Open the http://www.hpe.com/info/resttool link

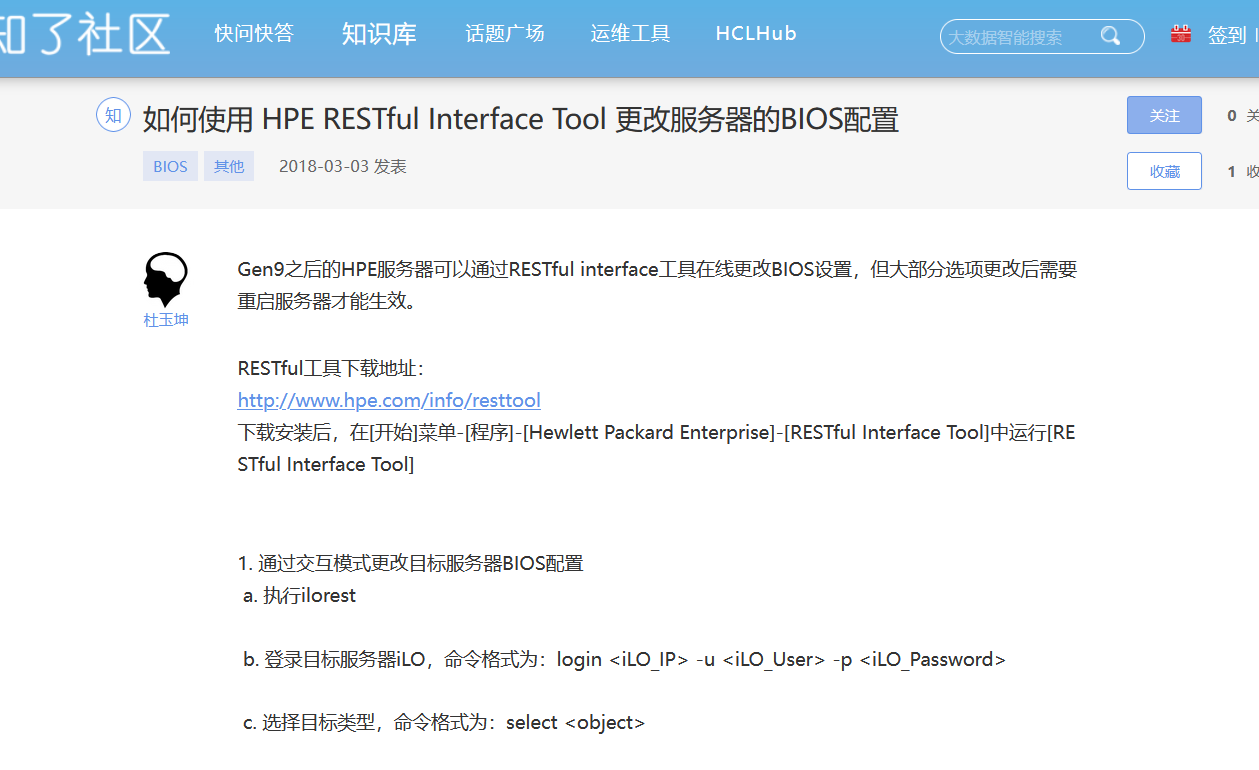pos(389,400)
